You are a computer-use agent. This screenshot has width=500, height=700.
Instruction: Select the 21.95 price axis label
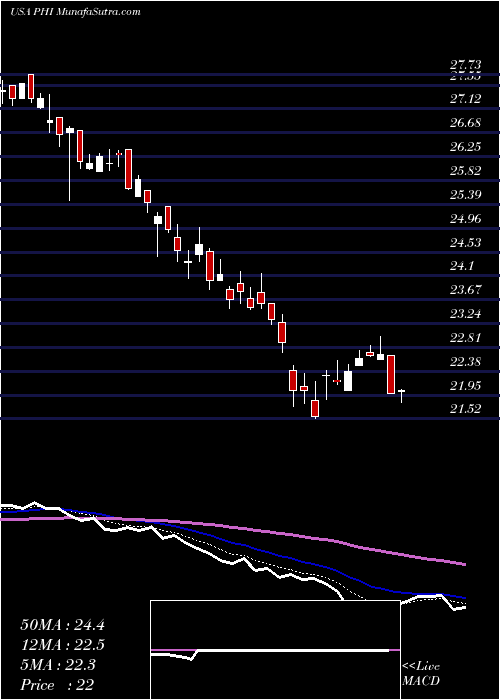[465, 386]
